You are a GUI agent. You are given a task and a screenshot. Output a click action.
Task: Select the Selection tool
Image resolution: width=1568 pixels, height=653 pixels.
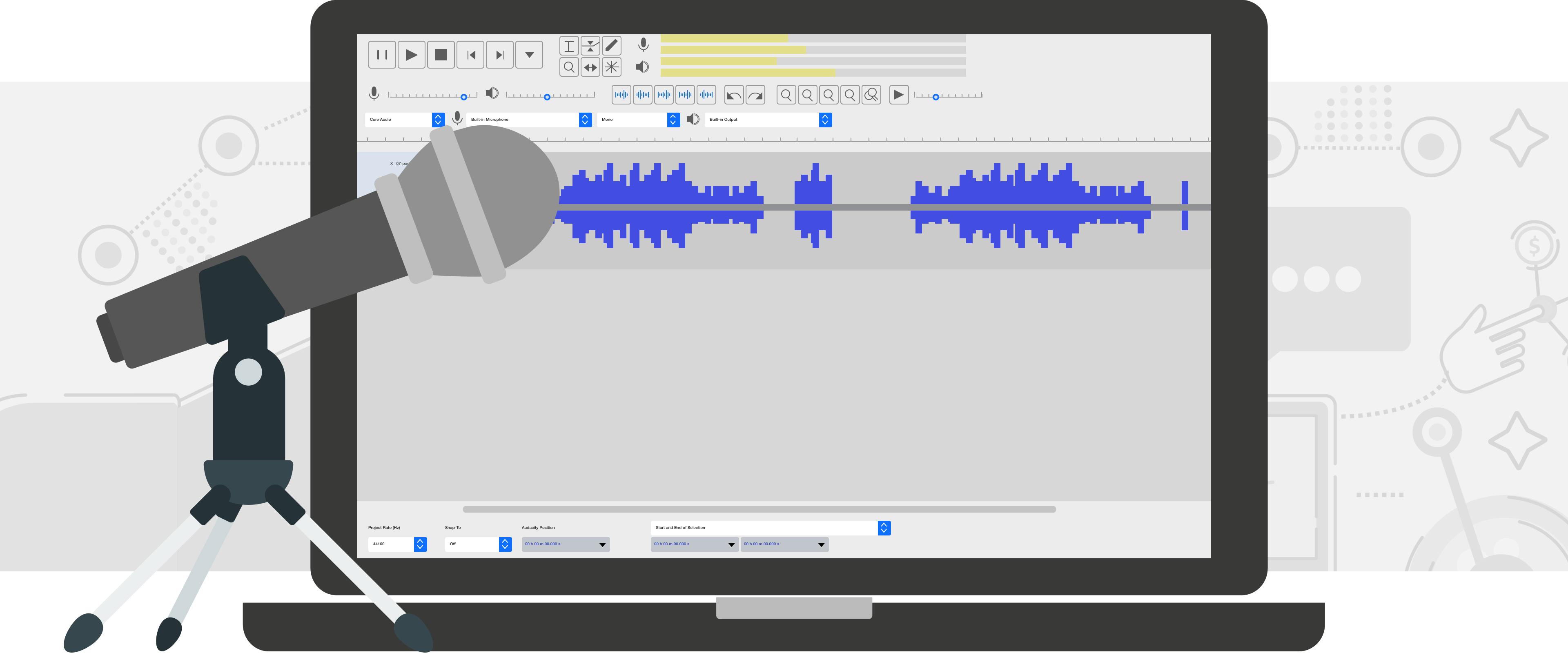click(x=569, y=46)
